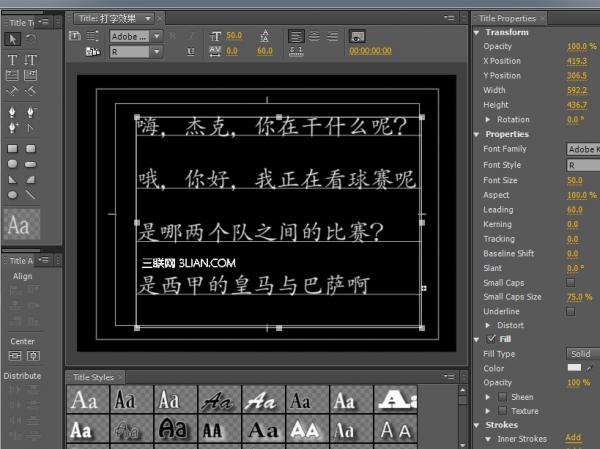
Task: Click the Font Size value in Properties
Action: tap(575, 180)
